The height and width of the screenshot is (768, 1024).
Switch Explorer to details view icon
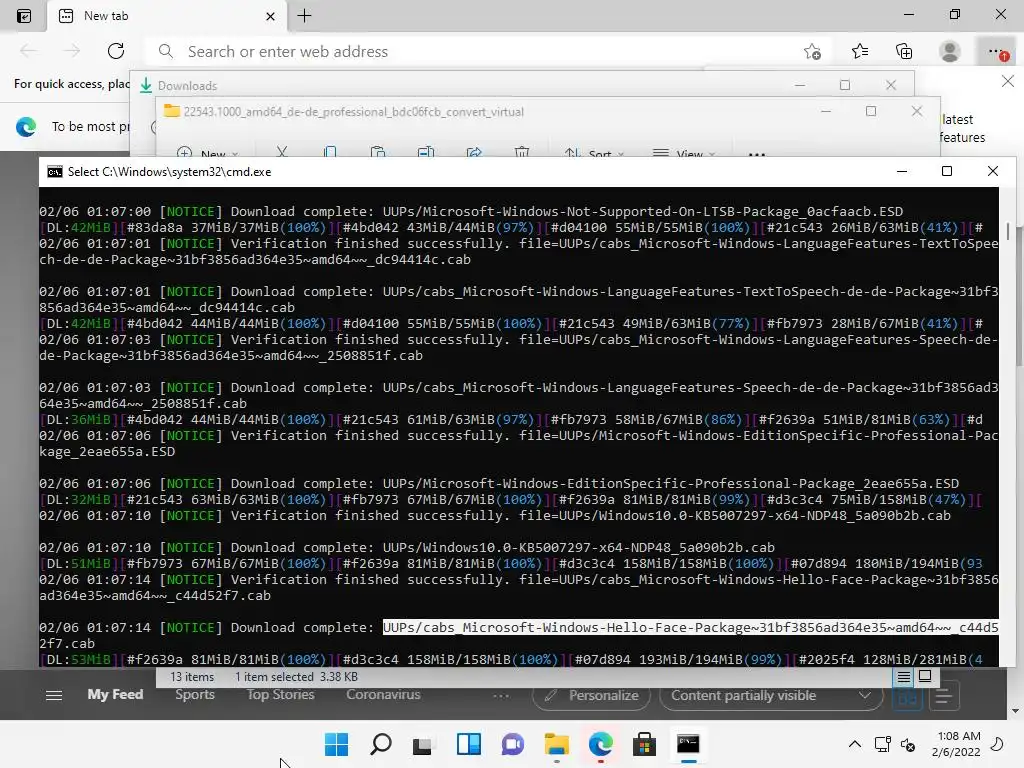pyautogui.click(x=903, y=677)
